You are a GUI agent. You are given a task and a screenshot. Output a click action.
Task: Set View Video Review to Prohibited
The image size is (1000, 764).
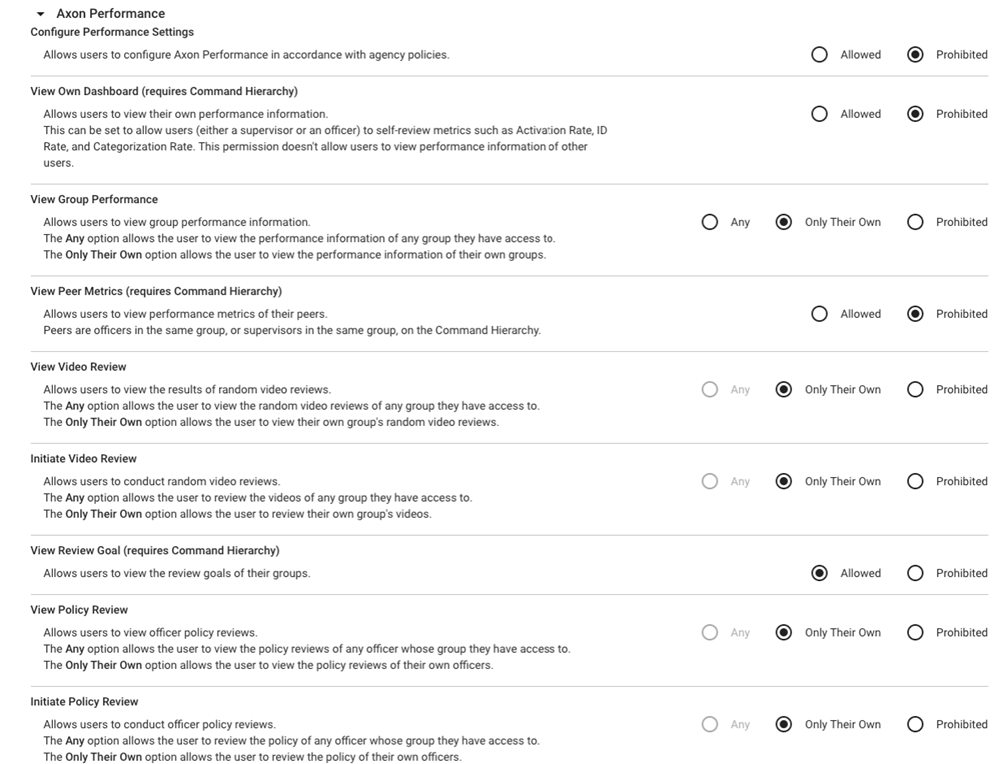click(915, 390)
